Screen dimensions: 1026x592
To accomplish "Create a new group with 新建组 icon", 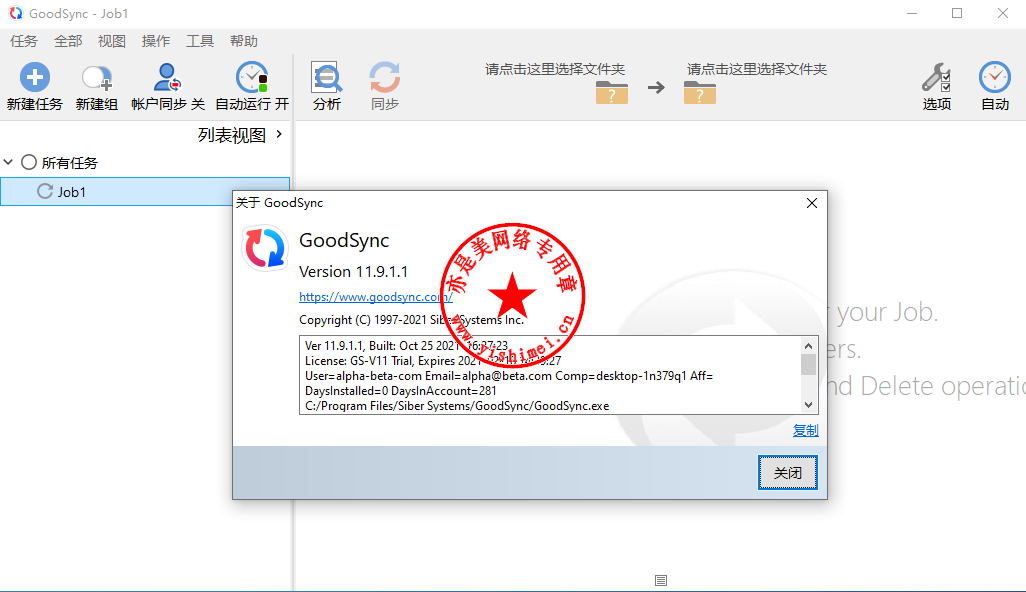I will pyautogui.click(x=96, y=78).
